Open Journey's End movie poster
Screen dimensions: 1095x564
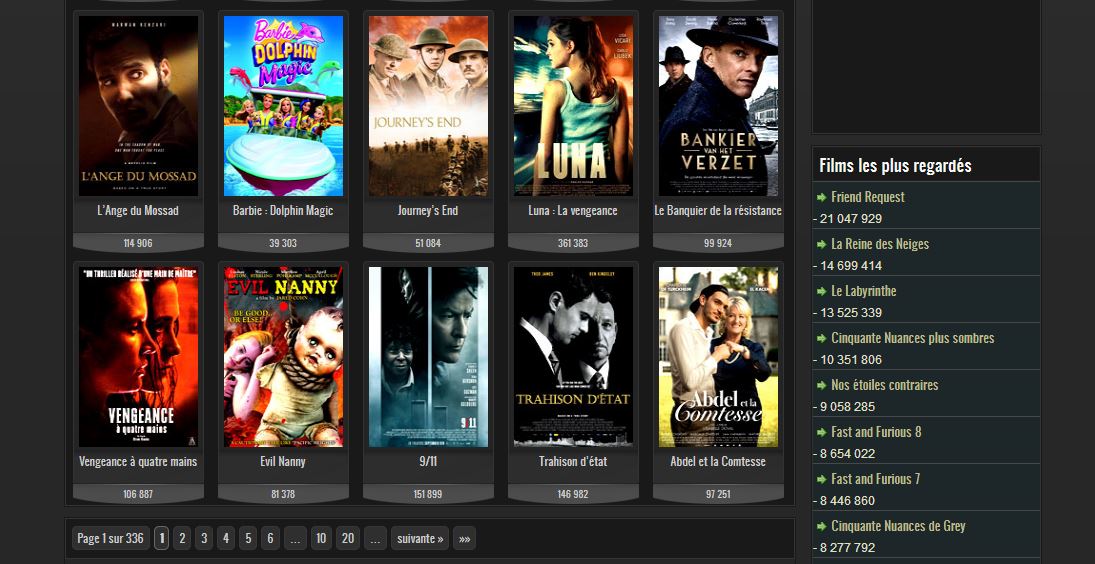[428, 105]
